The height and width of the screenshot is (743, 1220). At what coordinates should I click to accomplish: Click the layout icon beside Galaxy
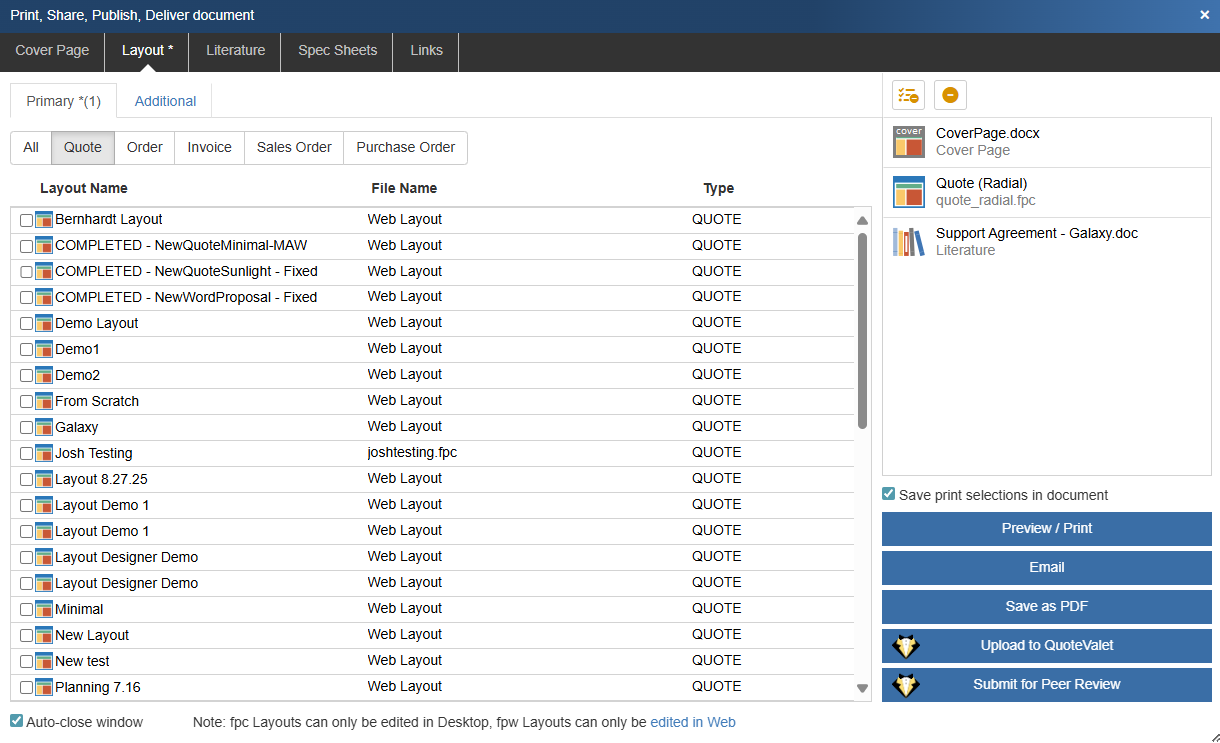(44, 427)
